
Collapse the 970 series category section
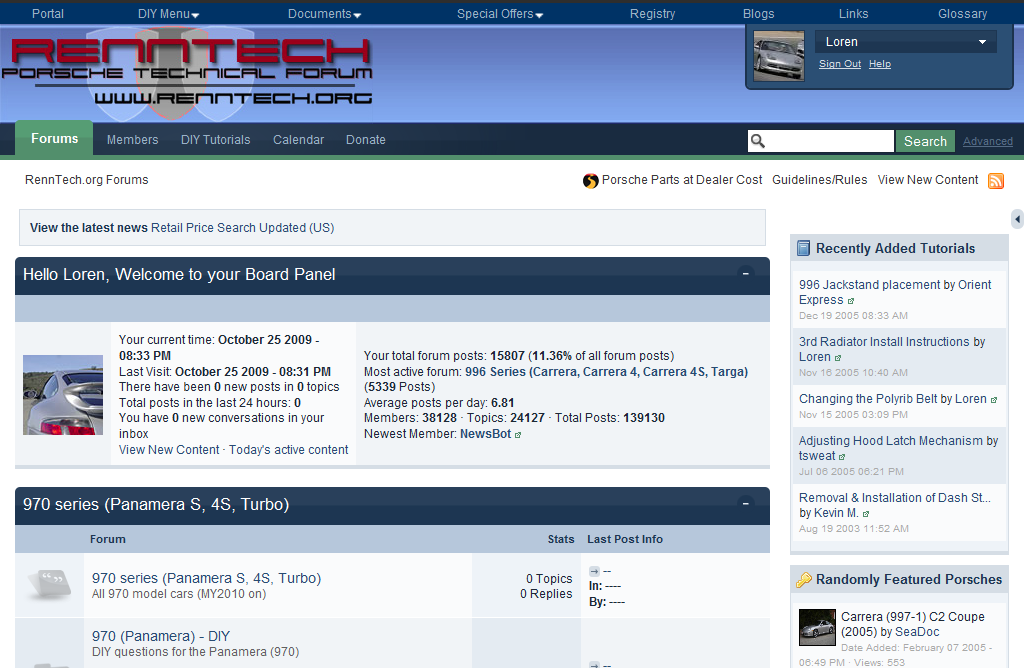[x=745, y=503]
